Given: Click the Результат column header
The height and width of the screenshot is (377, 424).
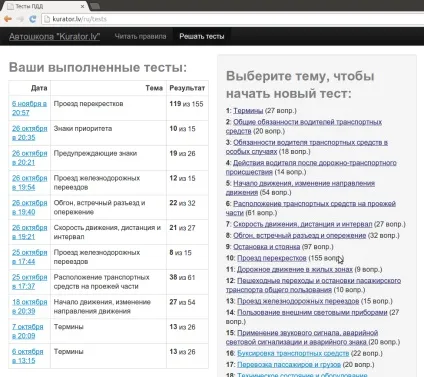Looking at the screenshot, I should coord(187,88).
